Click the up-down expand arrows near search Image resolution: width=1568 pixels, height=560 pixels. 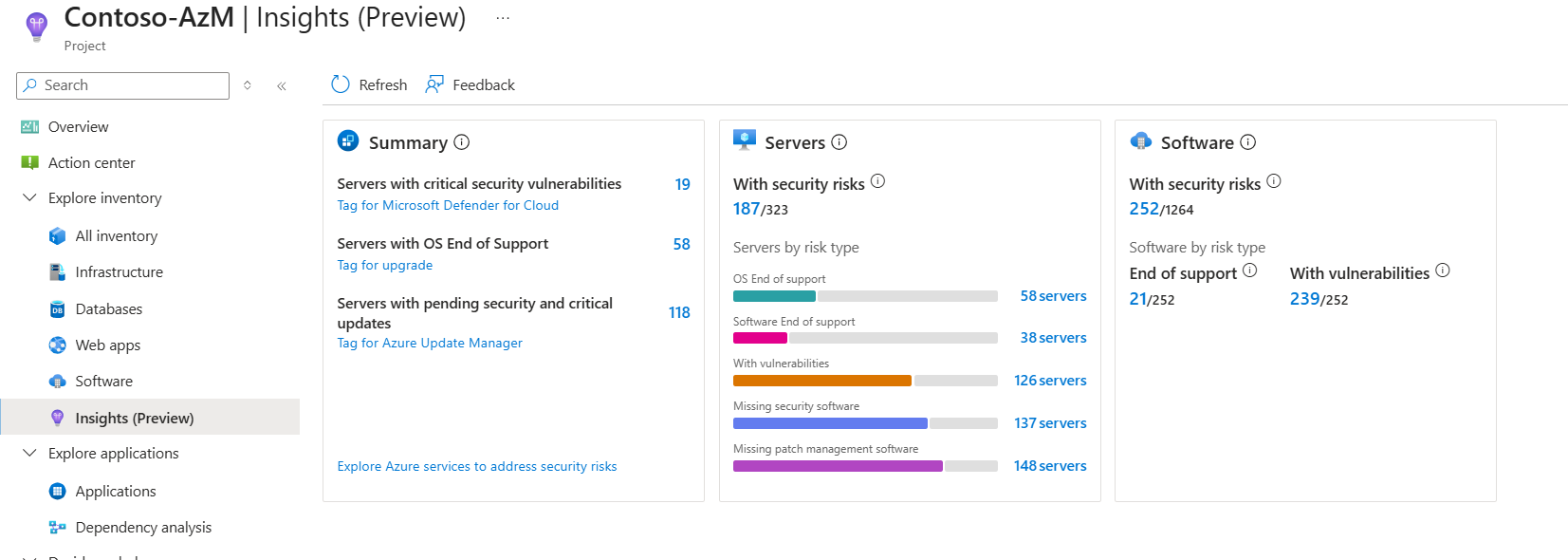tap(248, 85)
